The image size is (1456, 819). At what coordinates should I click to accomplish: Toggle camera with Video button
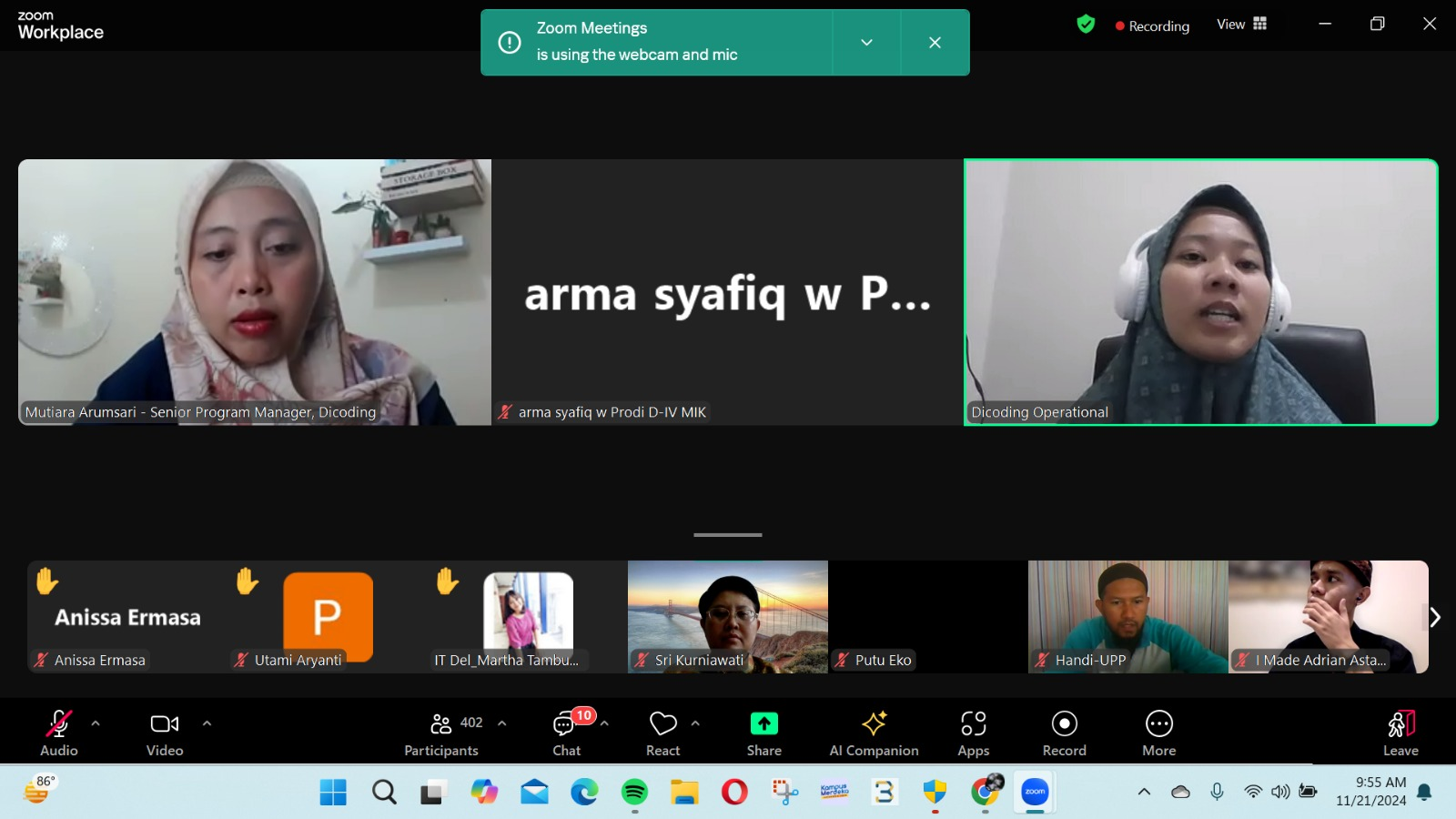[x=165, y=733]
